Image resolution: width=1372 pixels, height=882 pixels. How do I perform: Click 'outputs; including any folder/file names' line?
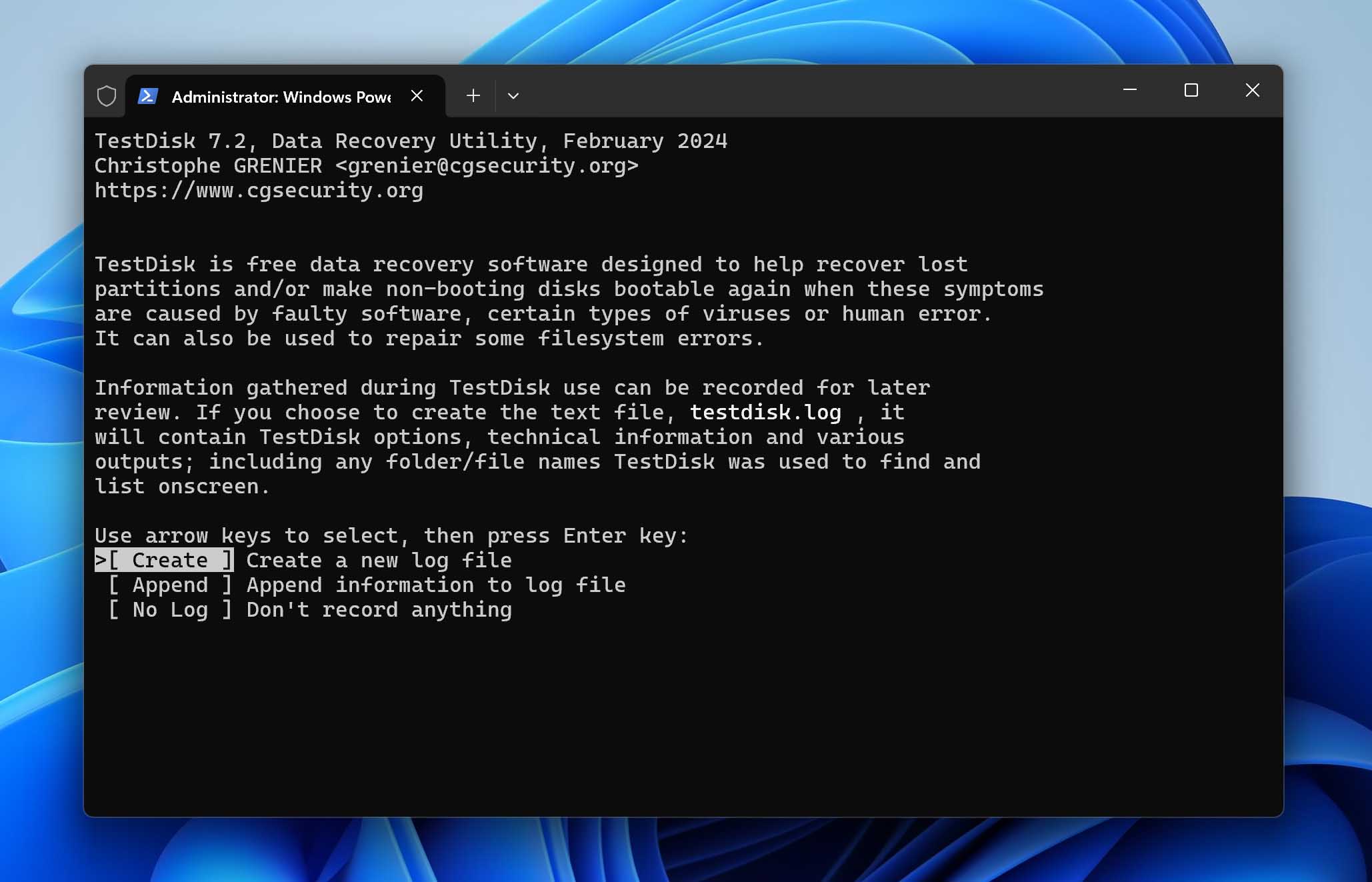pos(537,462)
